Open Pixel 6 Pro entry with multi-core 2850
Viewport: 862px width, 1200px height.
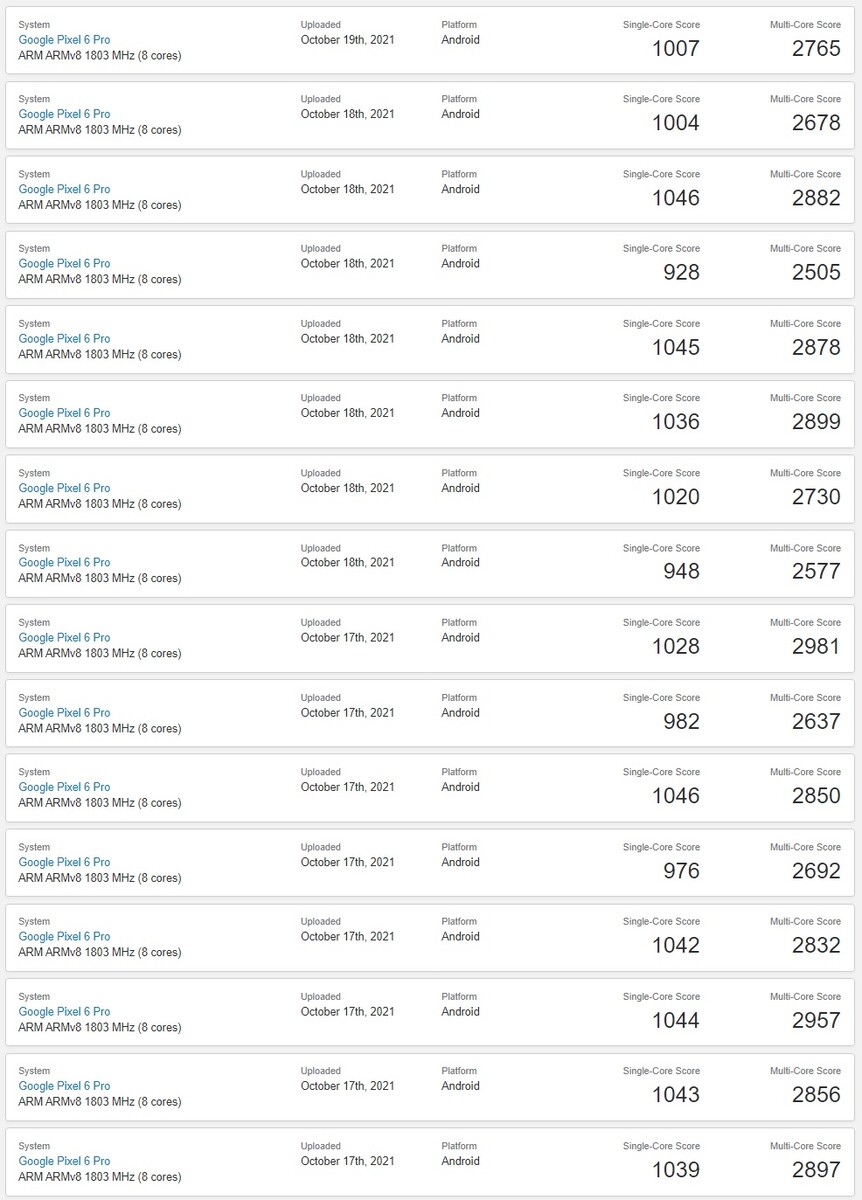(64, 787)
